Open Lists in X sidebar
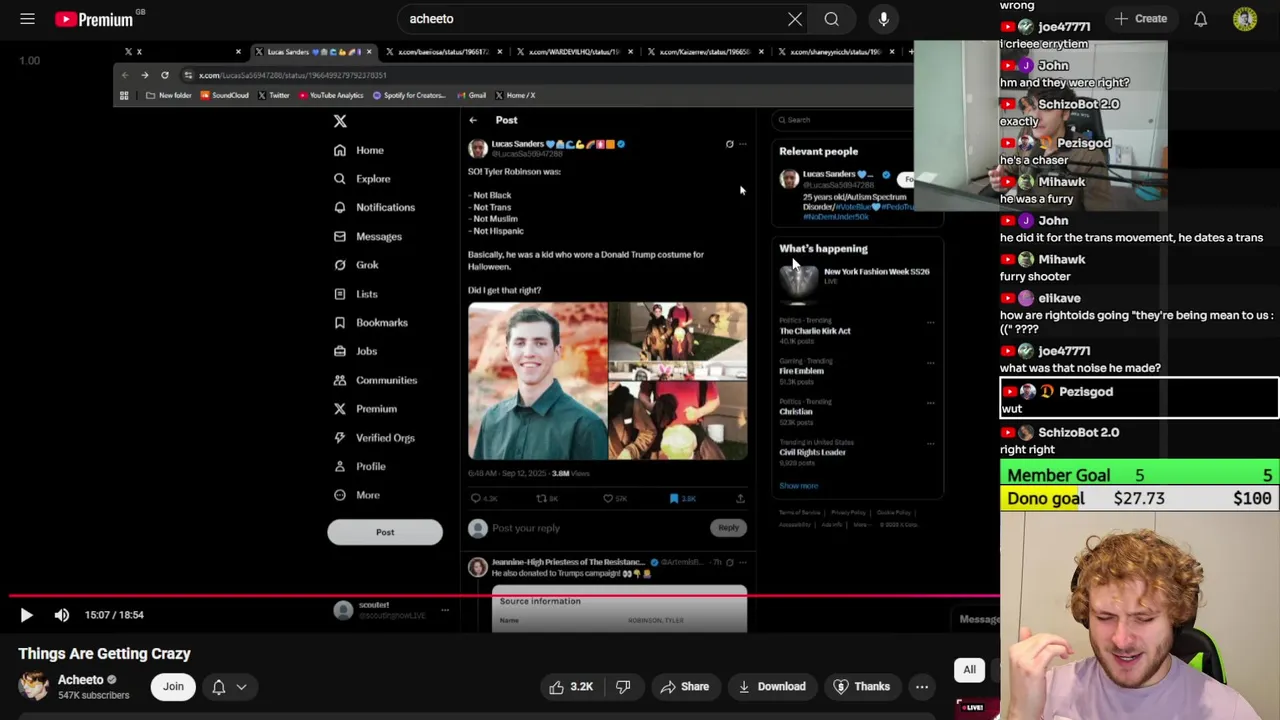This screenshot has height=720, width=1280. click(x=356, y=294)
